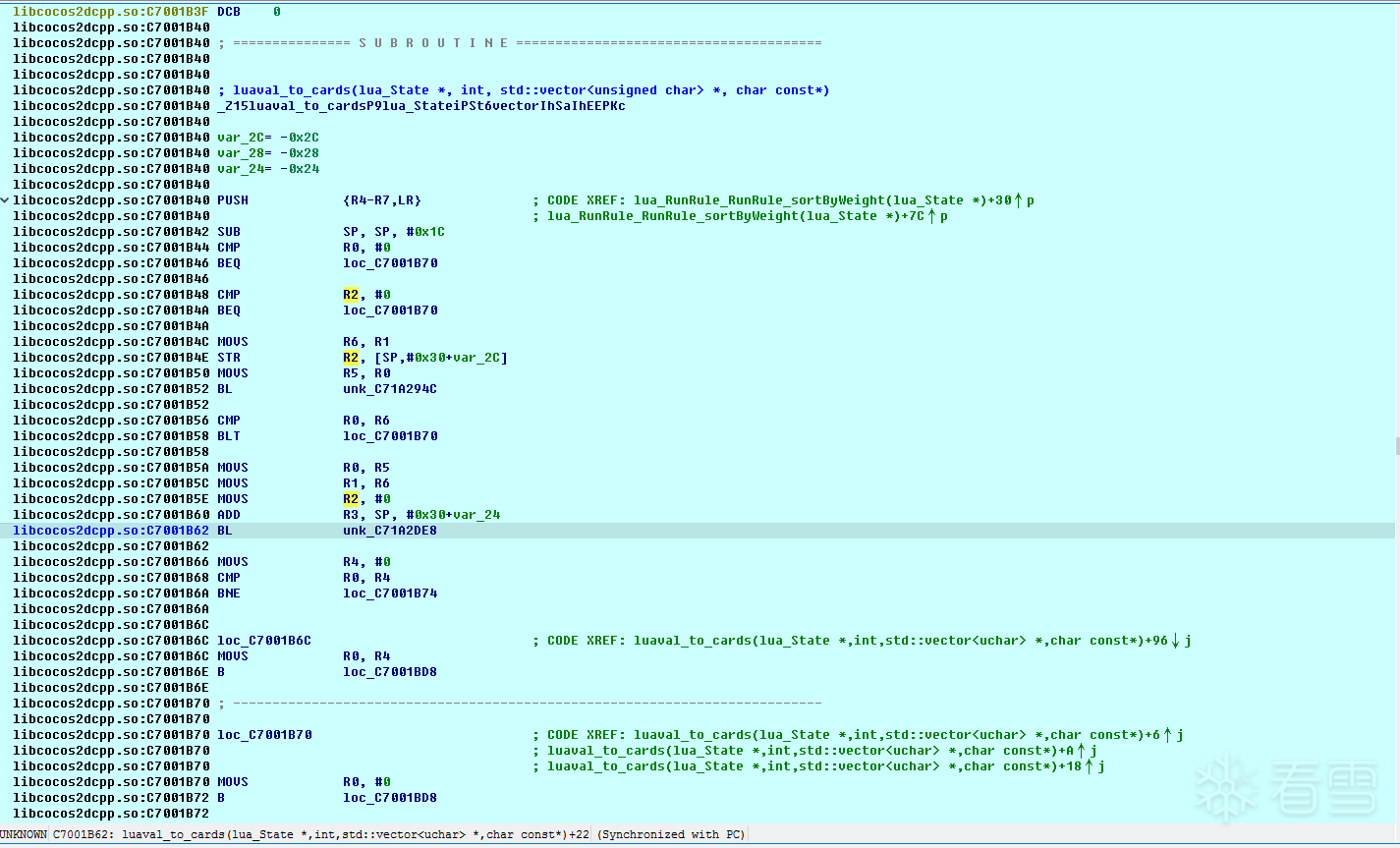Grab the vertical scrollbar thumb of the disassembly view
The height and width of the screenshot is (848, 1400).
(x=1396, y=447)
